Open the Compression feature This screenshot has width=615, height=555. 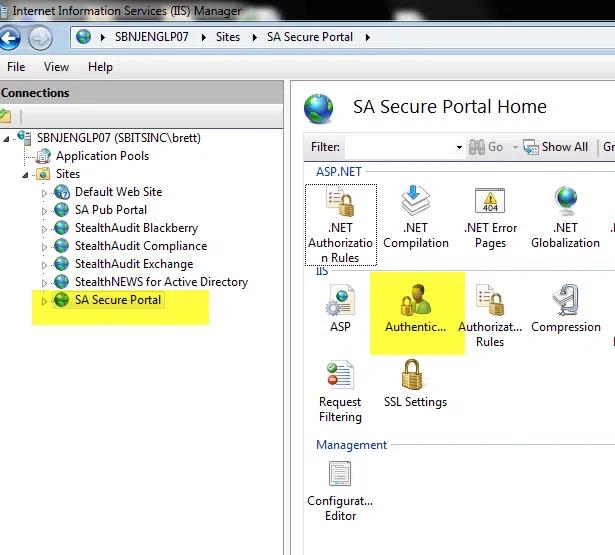pos(566,309)
